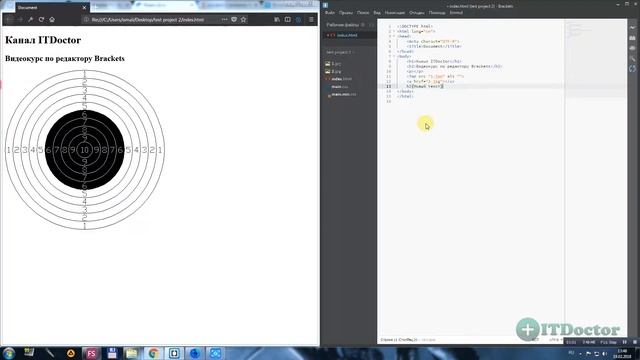
Task: Open the Навигация menu in Brackets
Action: (395, 13)
